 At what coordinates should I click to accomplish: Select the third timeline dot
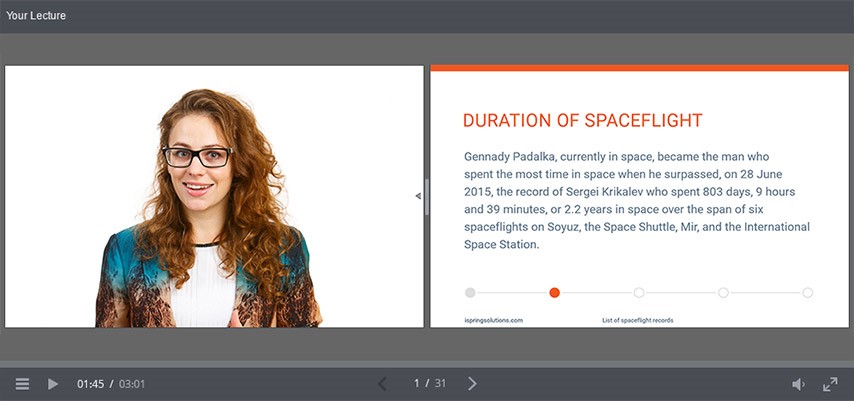pyautogui.click(x=639, y=293)
